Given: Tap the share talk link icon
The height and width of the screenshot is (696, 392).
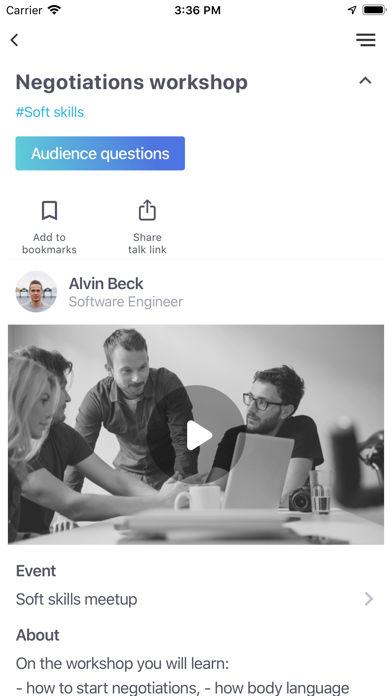Looking at the screenshot, I should pyautogui.click(x=147, y=210).
